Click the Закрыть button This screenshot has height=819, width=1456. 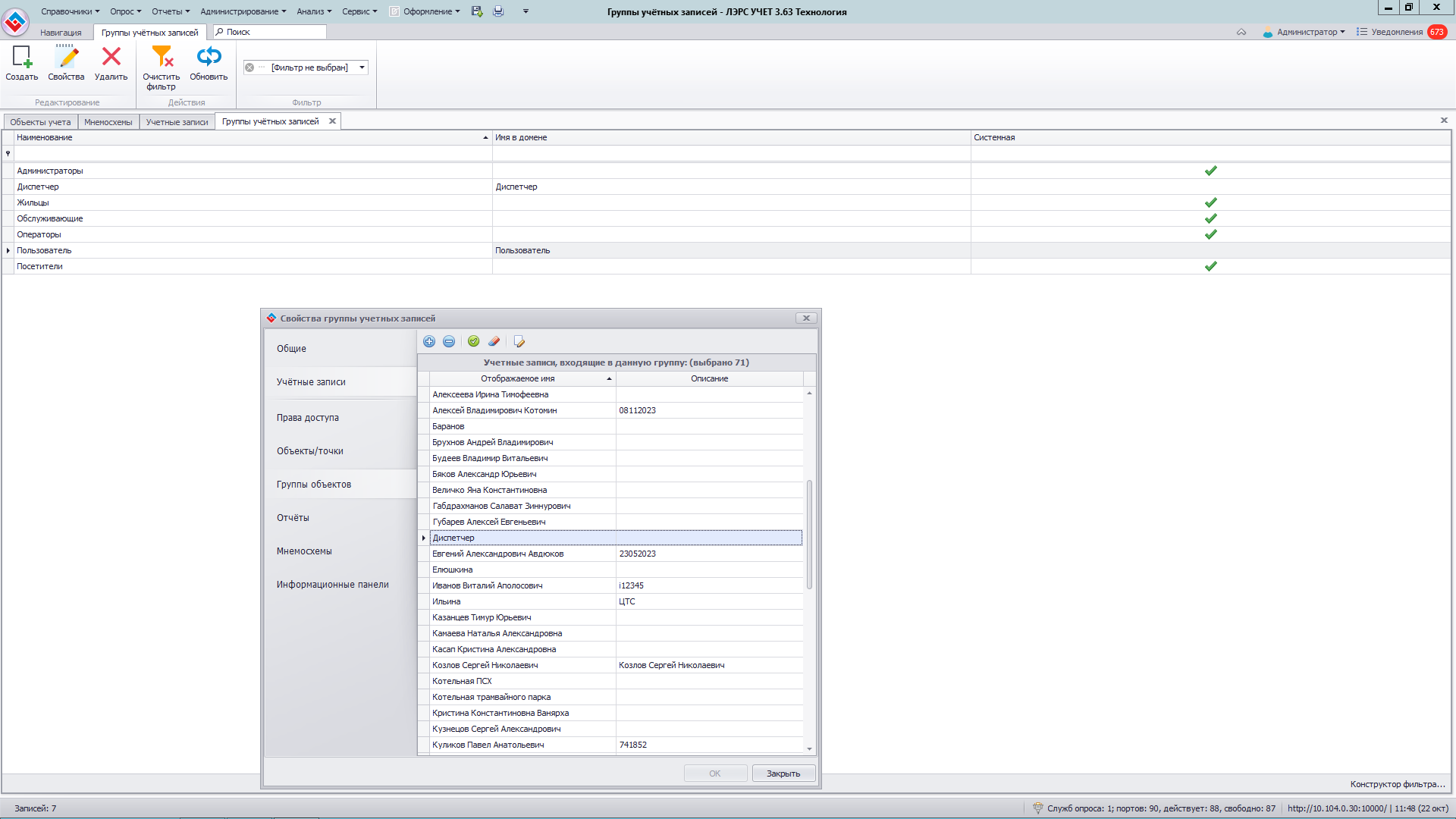pyautogui.click(x=783, y=773)
